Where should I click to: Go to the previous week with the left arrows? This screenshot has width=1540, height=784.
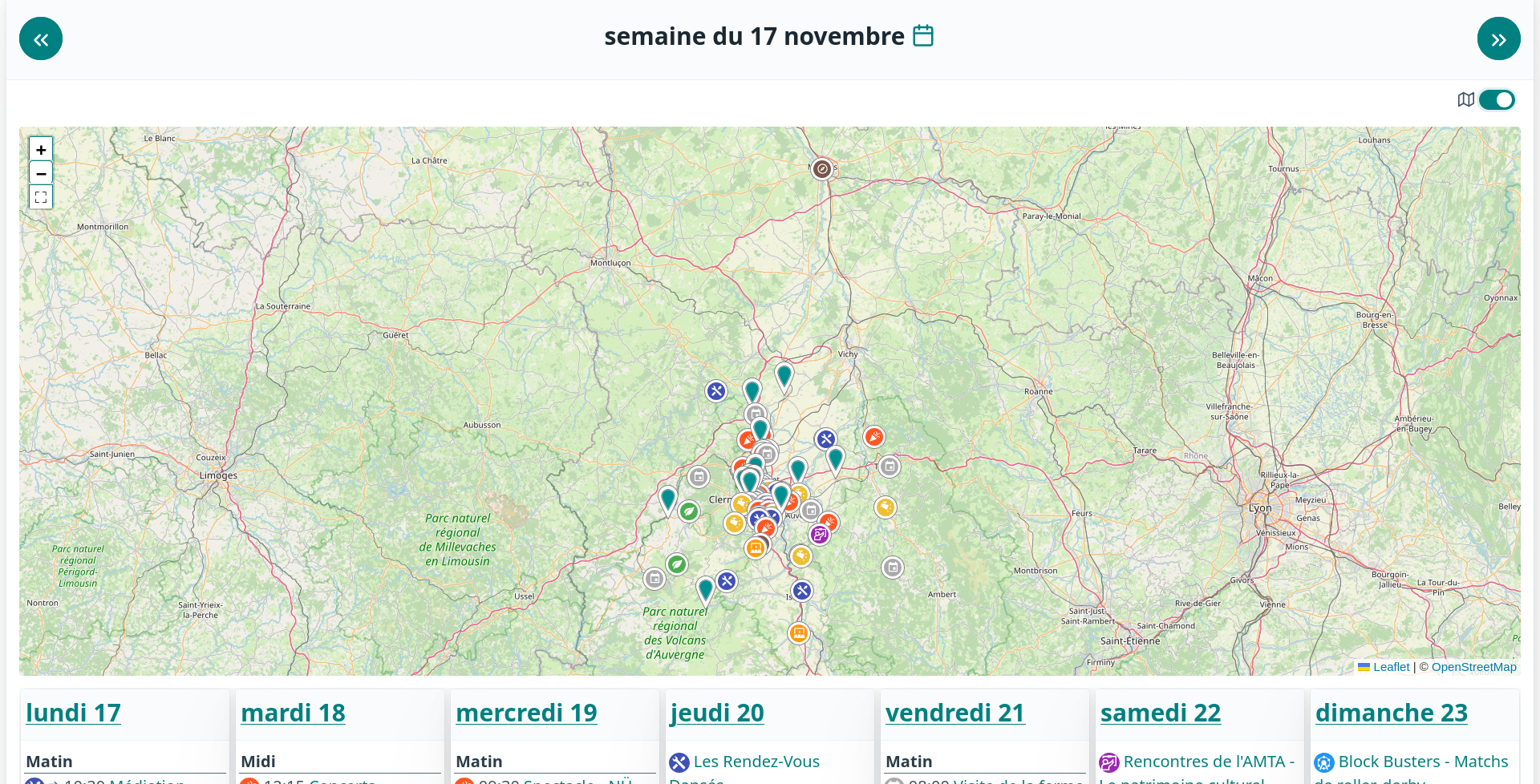[x=39, y=38]
